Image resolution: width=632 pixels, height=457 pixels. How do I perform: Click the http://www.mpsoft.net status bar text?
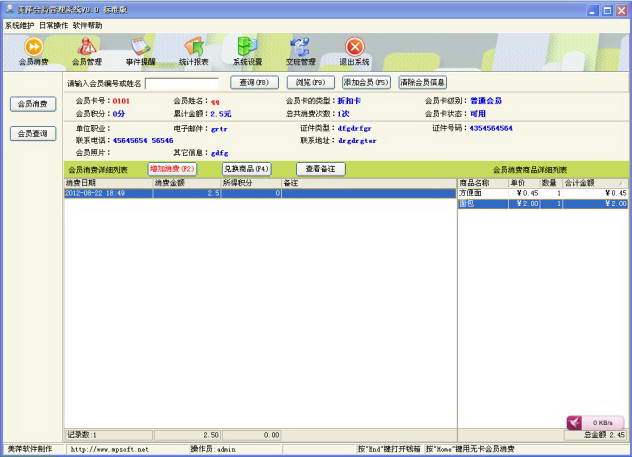(x=110, y=449)
